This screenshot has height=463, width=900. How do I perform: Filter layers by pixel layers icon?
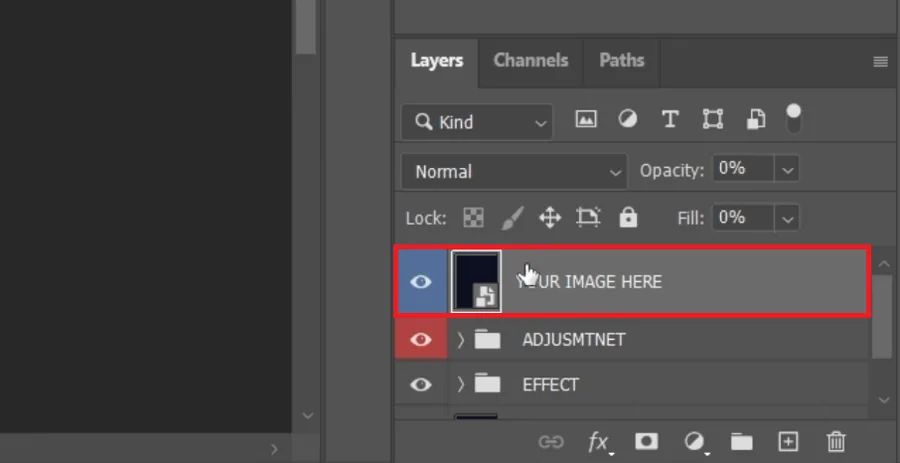585,119
